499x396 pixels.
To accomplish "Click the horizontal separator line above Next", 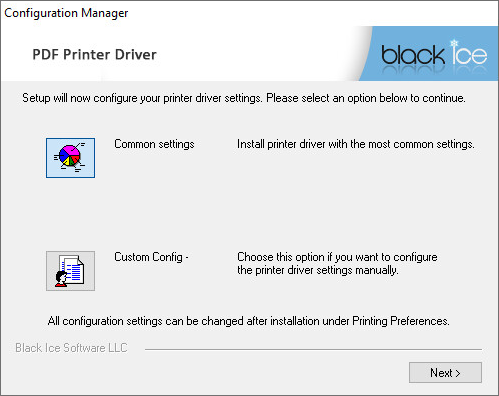I will click(313, 349).
